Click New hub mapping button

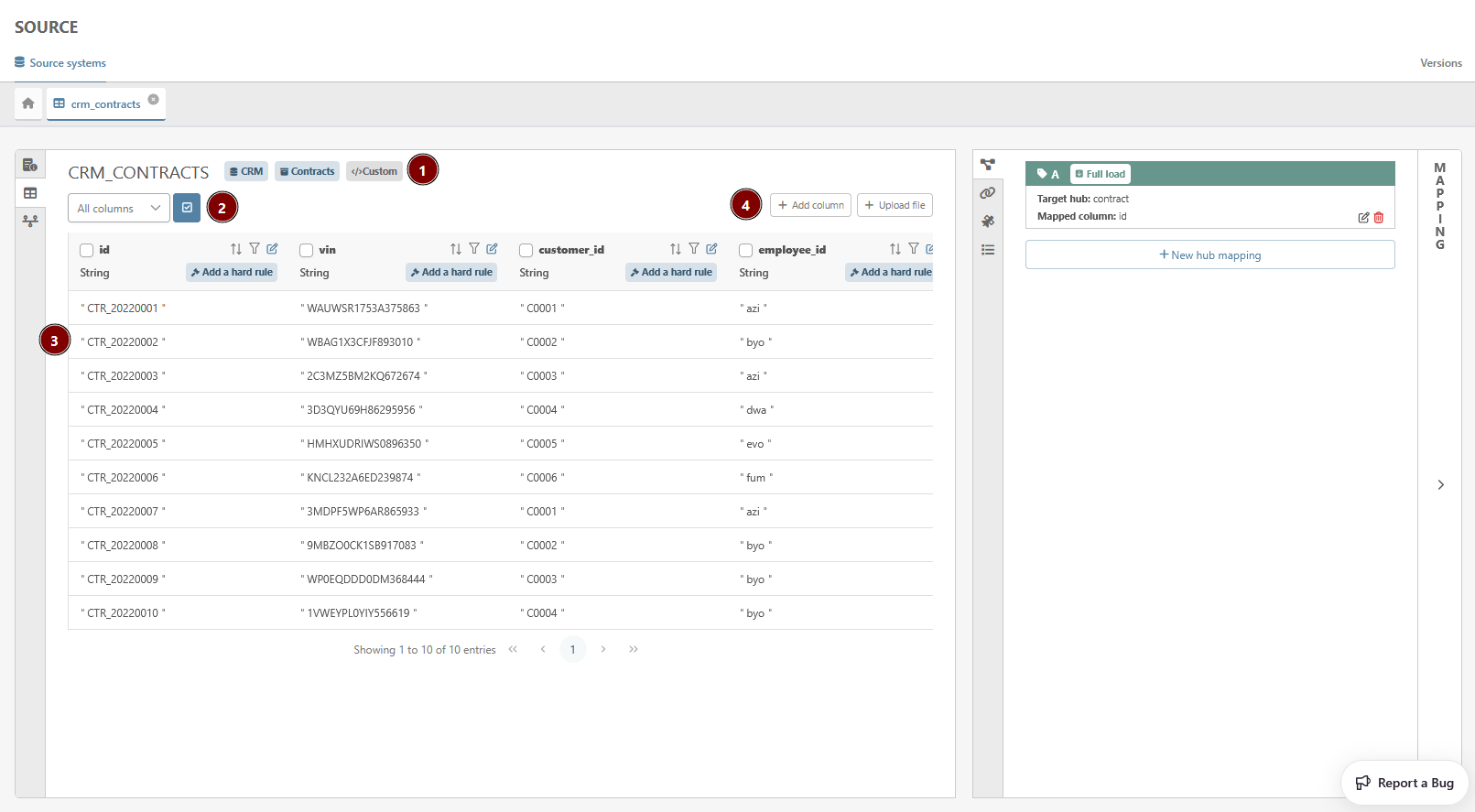1209,255
